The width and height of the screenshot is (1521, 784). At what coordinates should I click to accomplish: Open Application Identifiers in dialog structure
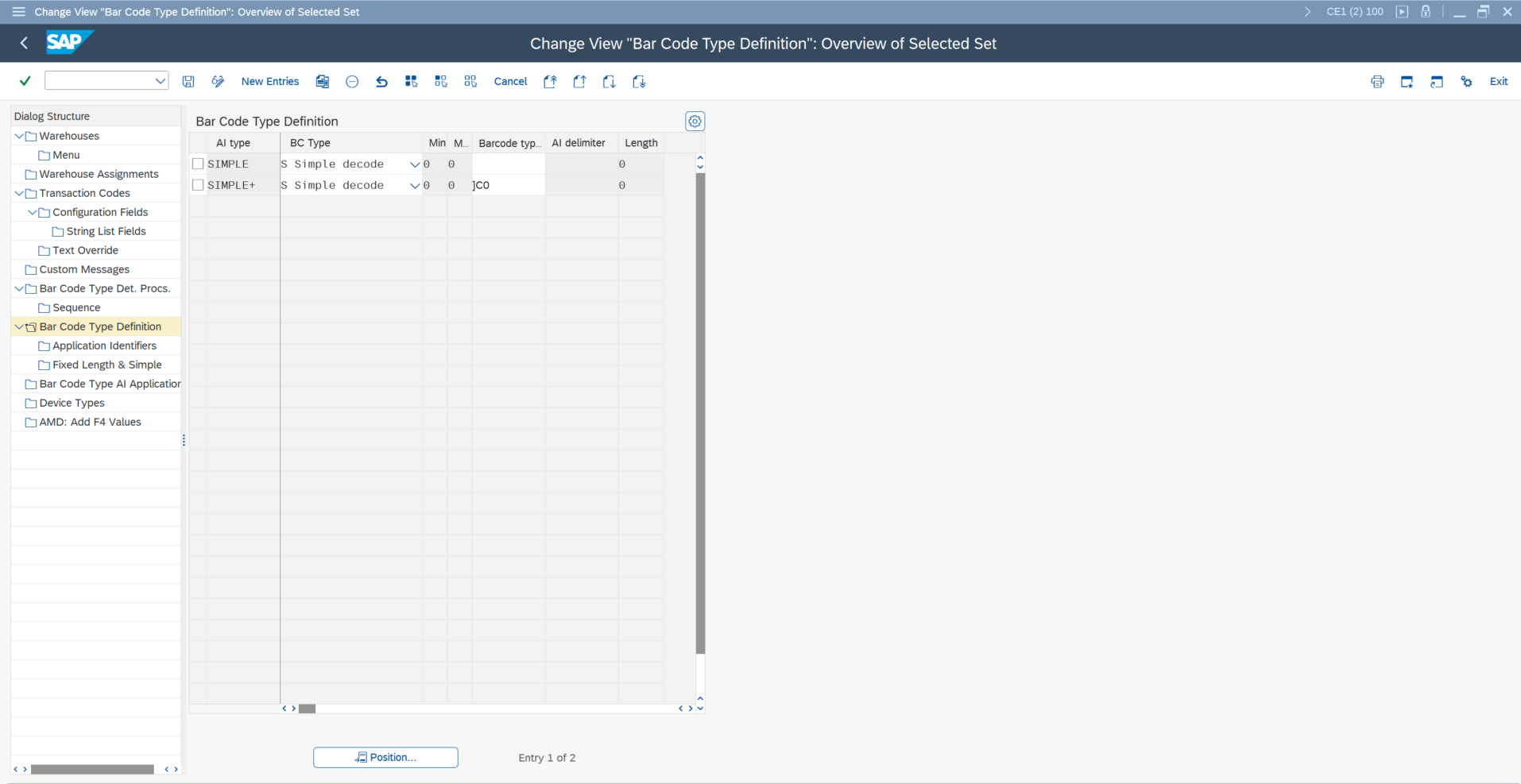pos(104,346)
